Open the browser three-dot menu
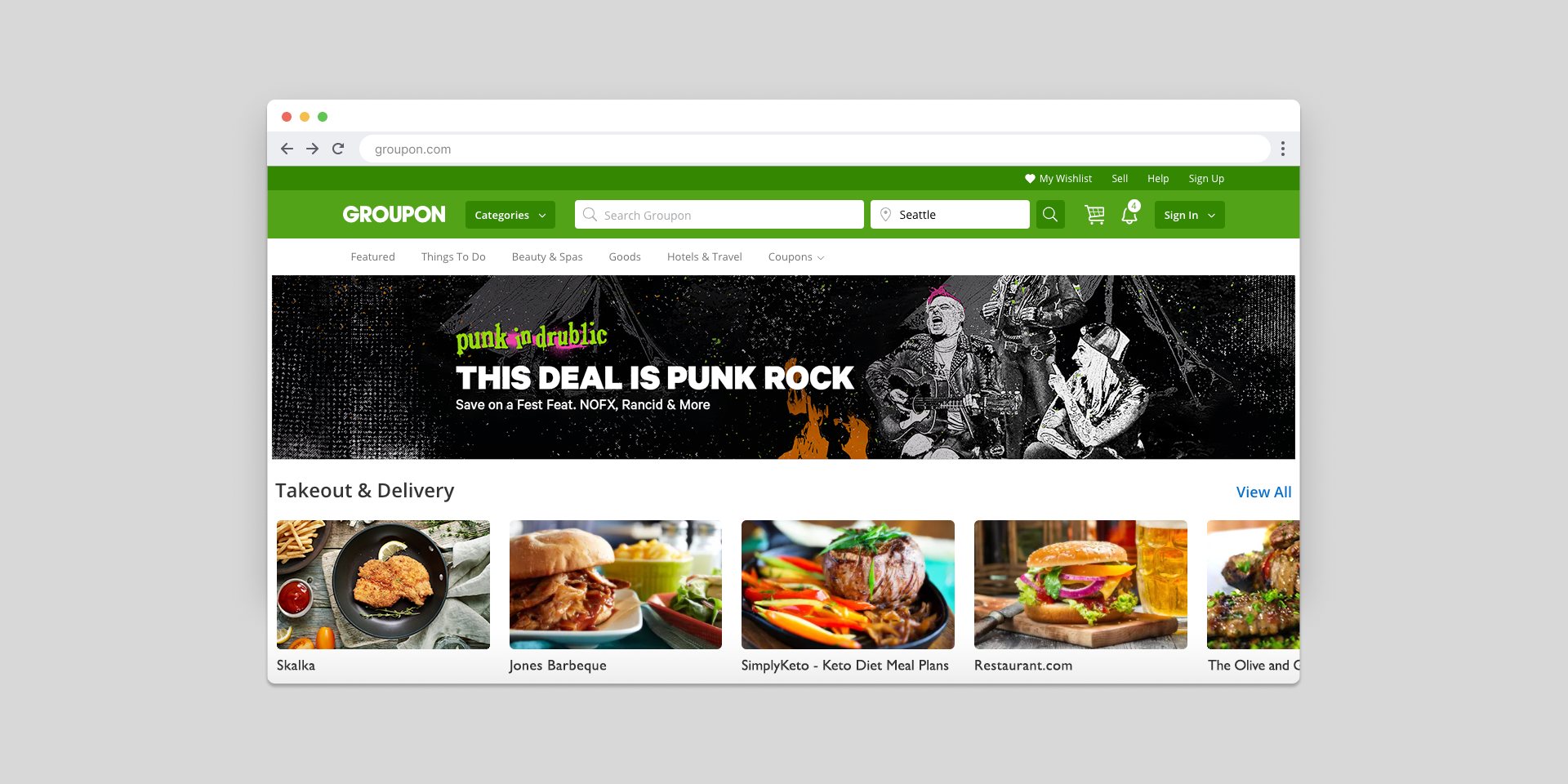1568x784 pixels. coord(1283,149)
